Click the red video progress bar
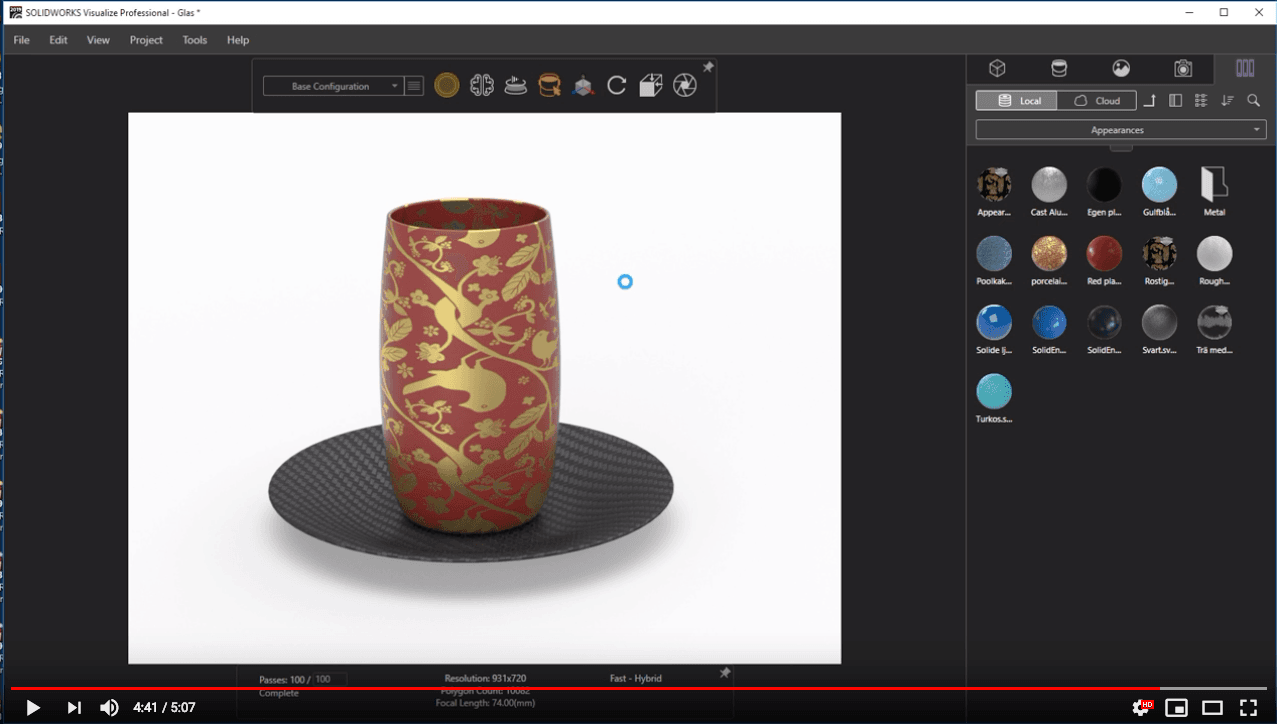The width and height of the screenshot is (1277, 724). pos(585,689)
